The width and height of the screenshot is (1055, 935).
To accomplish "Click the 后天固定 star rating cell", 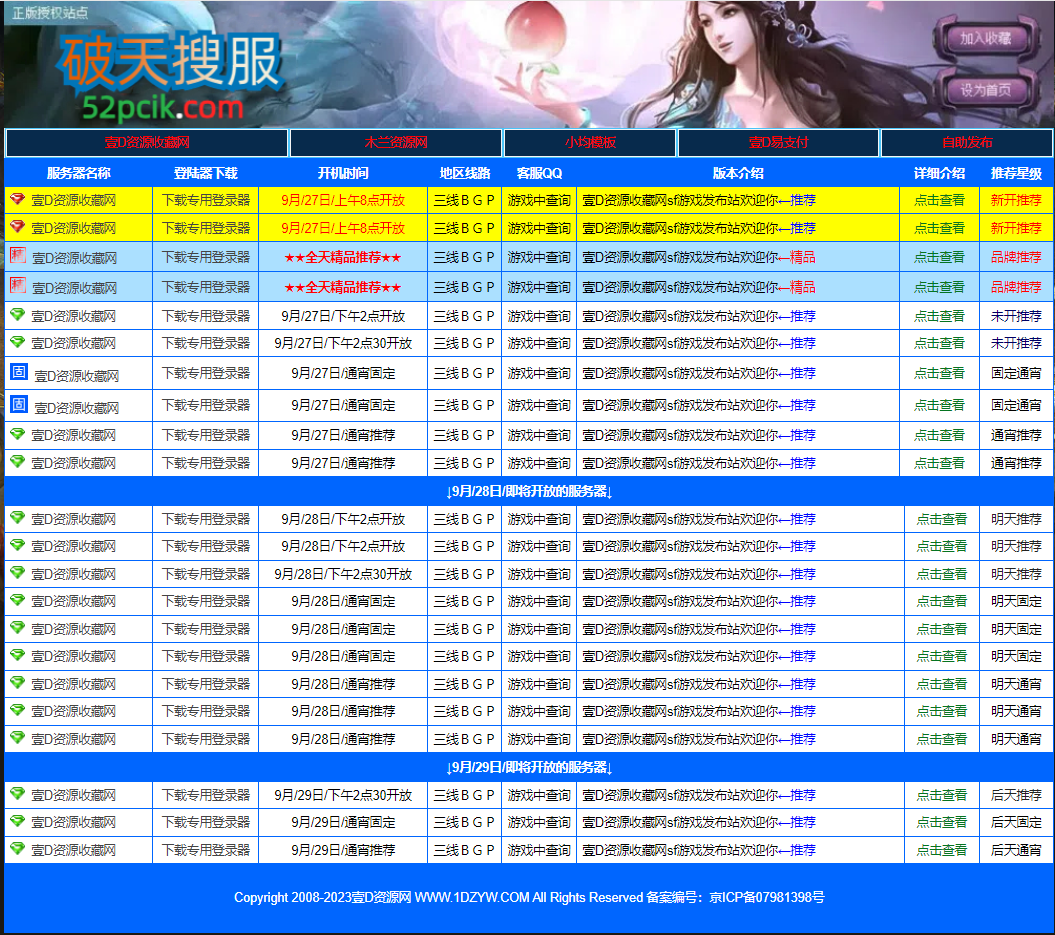I will click(x=1016, y=822).
